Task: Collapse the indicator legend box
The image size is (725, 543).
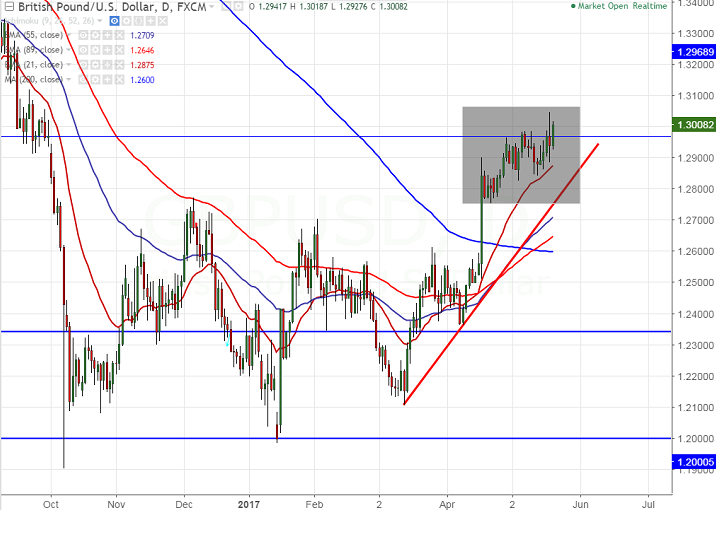Action: 9,7
